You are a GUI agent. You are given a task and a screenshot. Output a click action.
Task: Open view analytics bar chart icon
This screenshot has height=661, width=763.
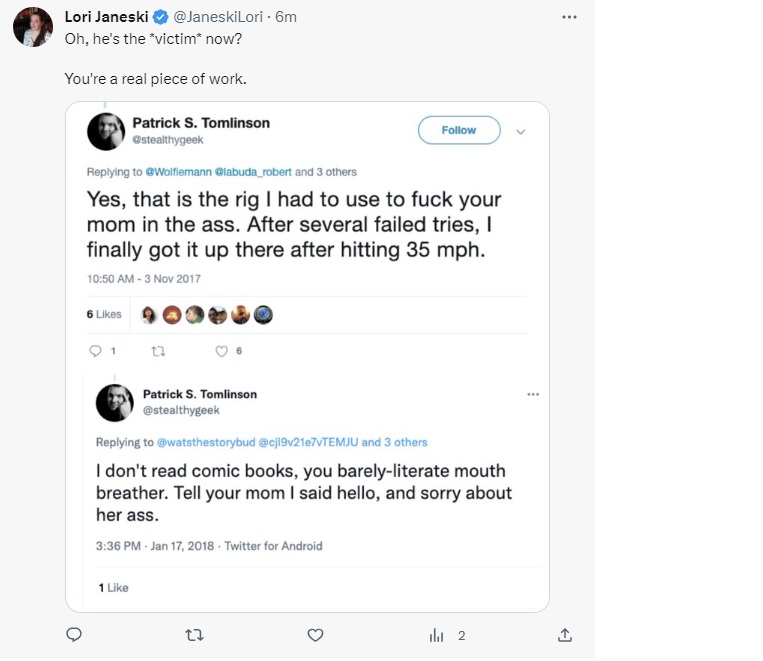tap(437, 635)
